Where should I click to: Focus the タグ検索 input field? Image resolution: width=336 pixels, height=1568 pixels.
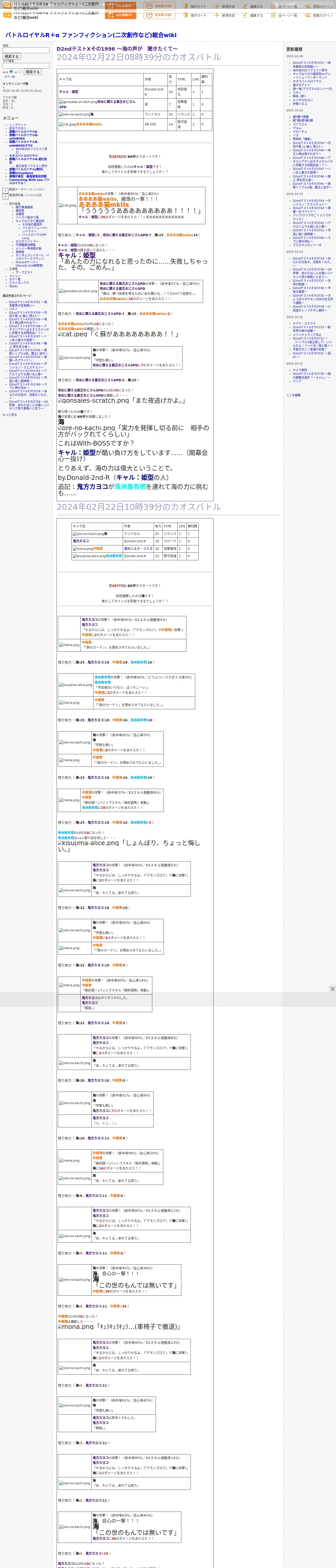[26, 66]
